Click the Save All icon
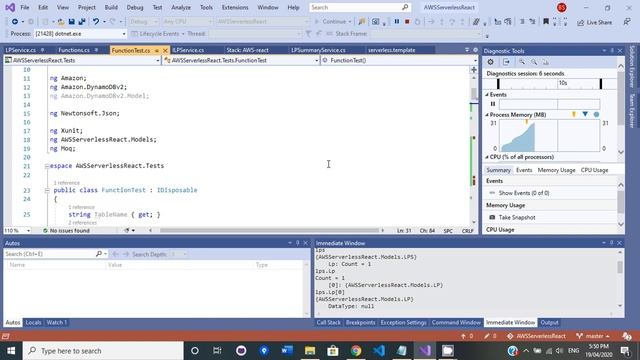Viewport: 640px width, 360px height. pyautogui.click(x=82, y=22)
